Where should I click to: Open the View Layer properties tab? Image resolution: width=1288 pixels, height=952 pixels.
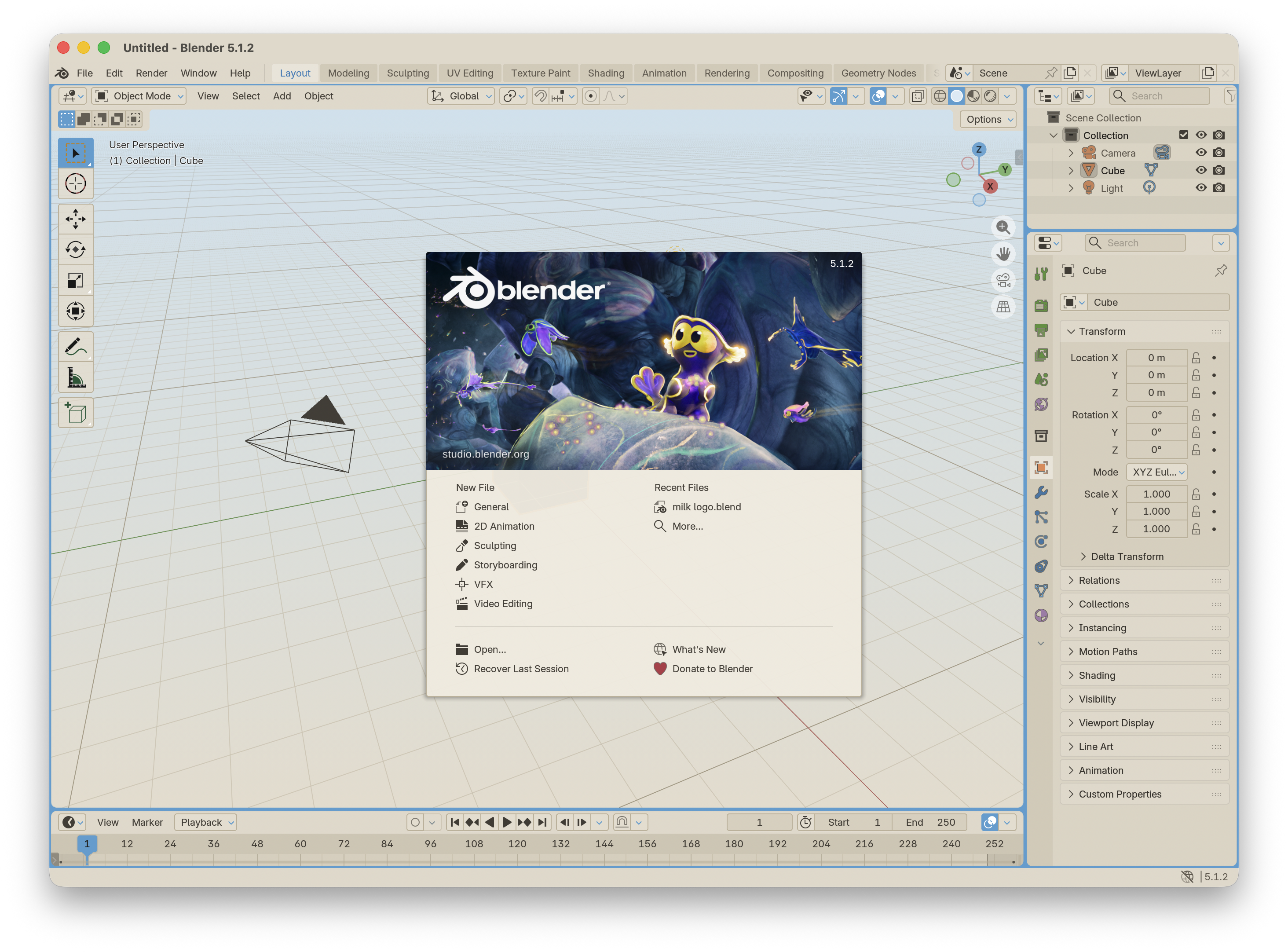tap(1041, 355)
